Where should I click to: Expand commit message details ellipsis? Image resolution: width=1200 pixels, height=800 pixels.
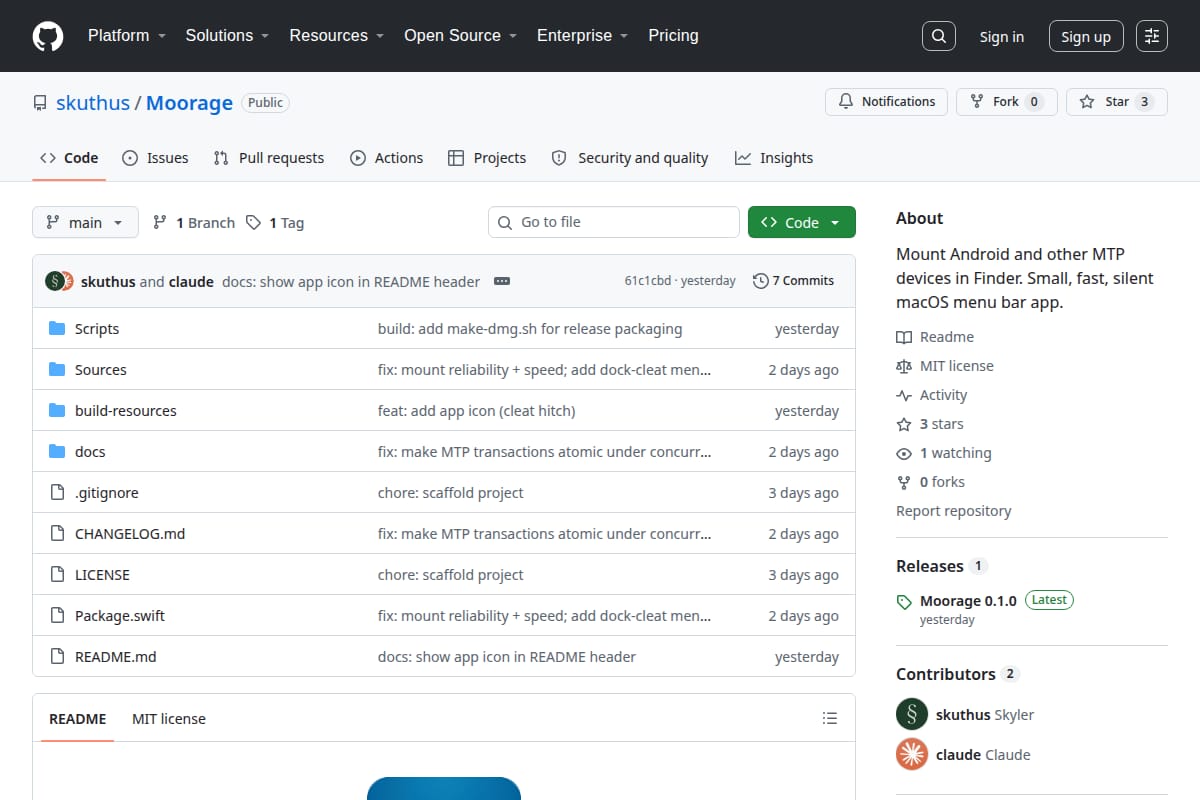click(502, 281)
